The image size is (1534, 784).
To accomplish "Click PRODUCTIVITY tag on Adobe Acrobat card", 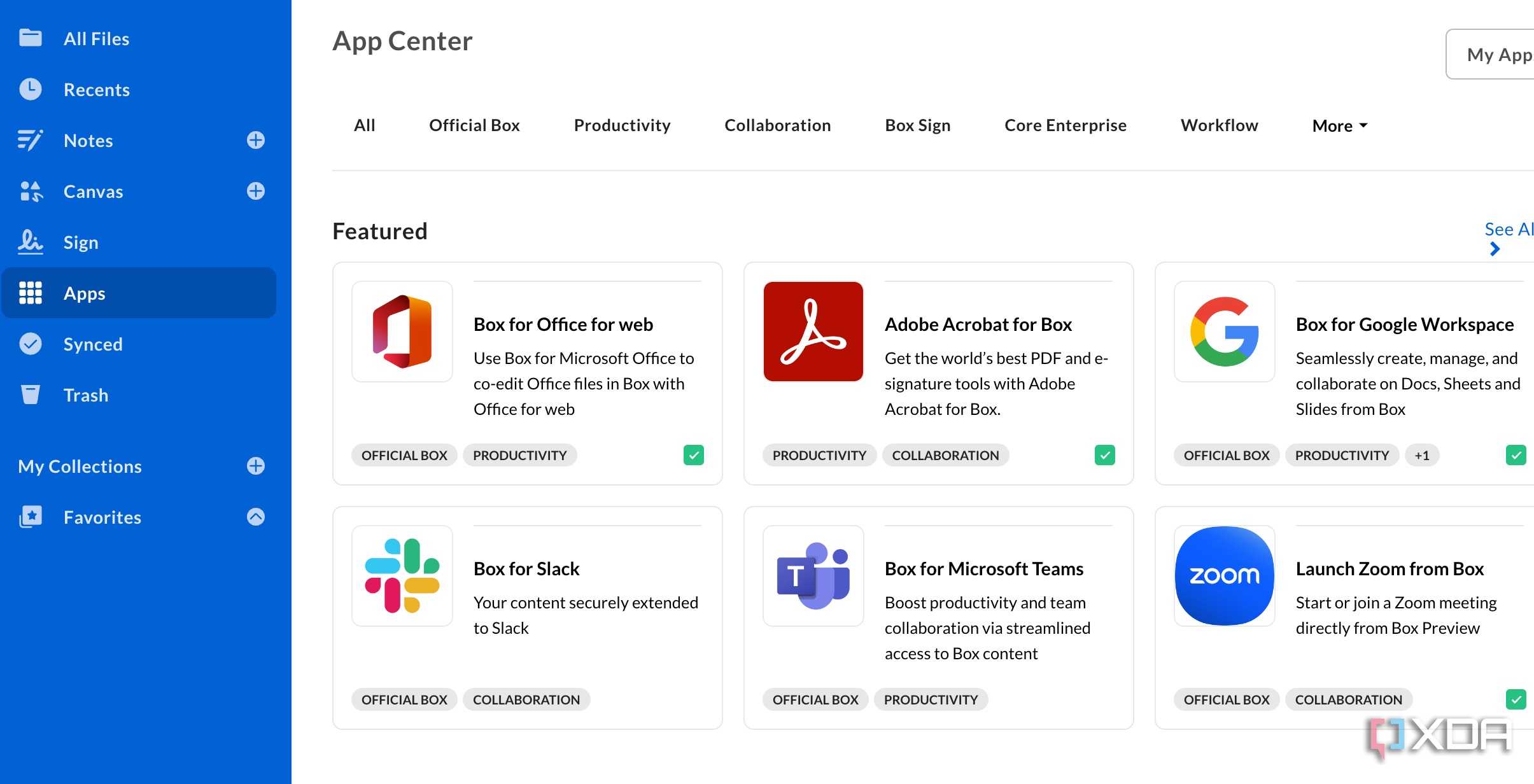I will tap(819, 455).
